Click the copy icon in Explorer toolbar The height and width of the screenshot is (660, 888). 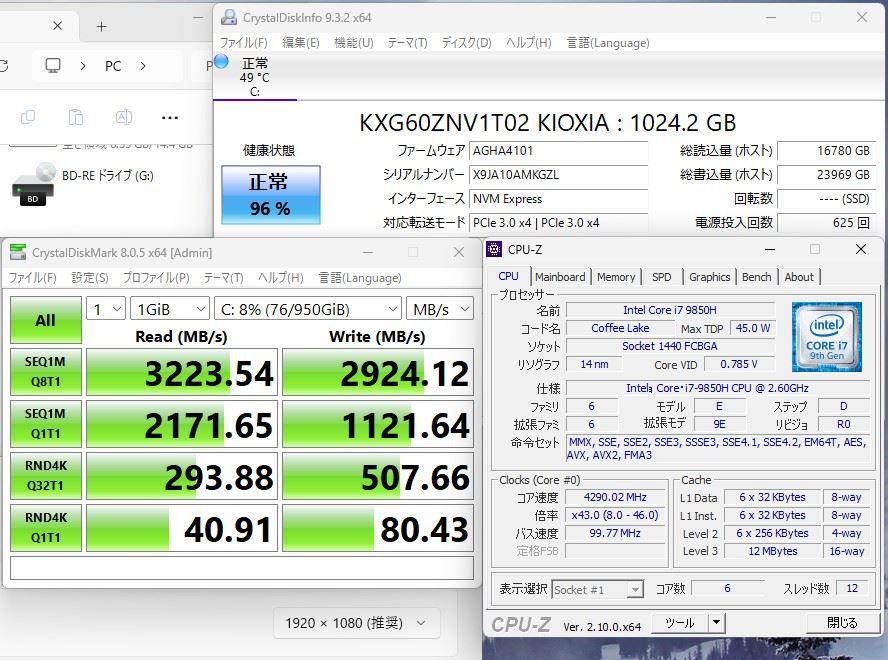[28, 117]
